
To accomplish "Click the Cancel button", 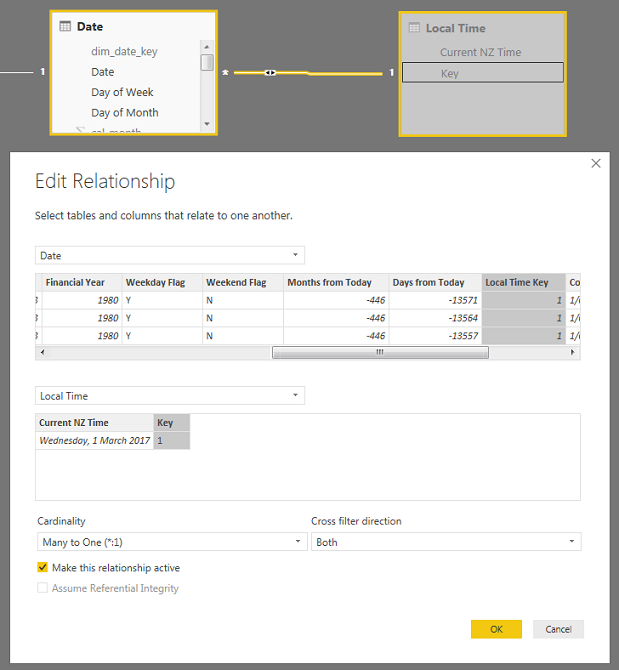I will pyautogui.click(x=558, y=629).
